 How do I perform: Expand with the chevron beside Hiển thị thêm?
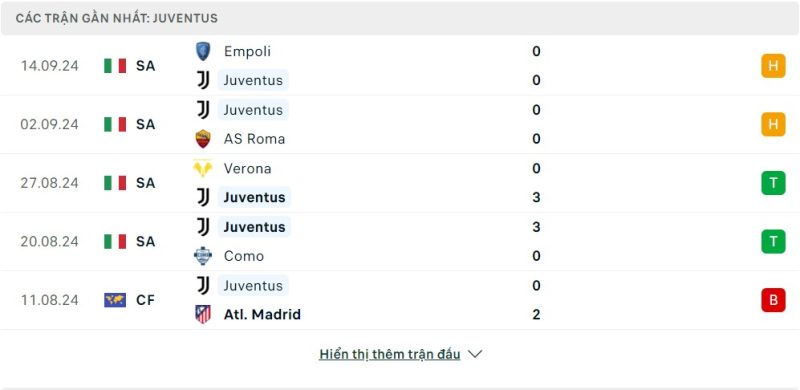click(475, 354)
